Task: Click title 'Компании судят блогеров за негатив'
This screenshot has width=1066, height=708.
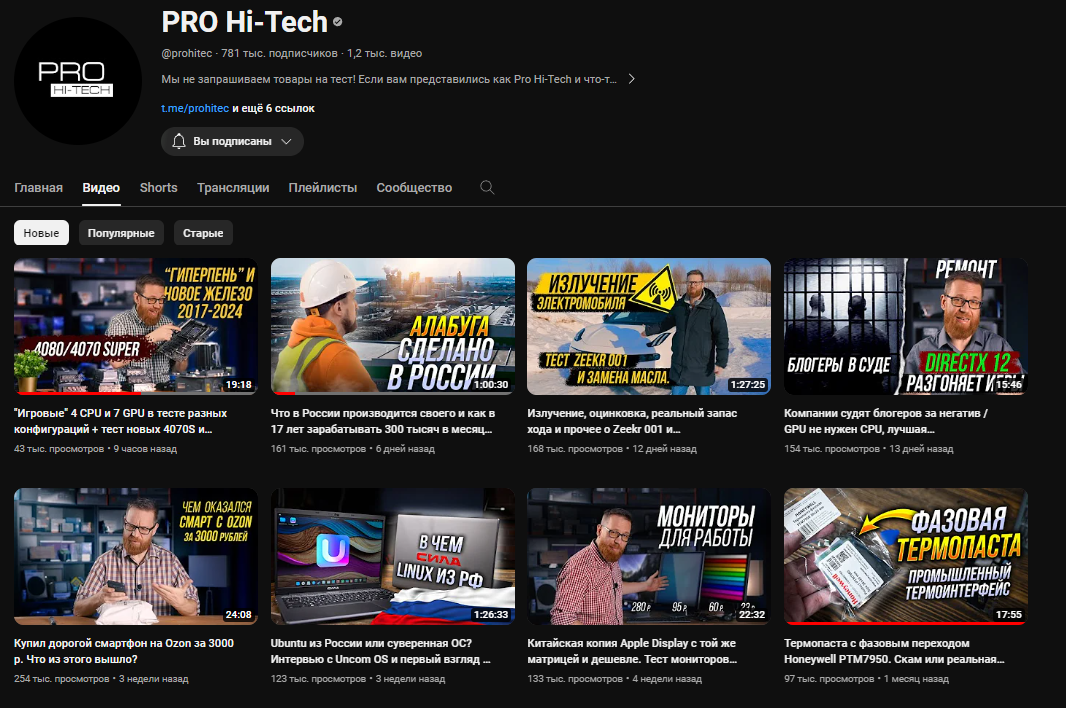Action: coord(886,421)
